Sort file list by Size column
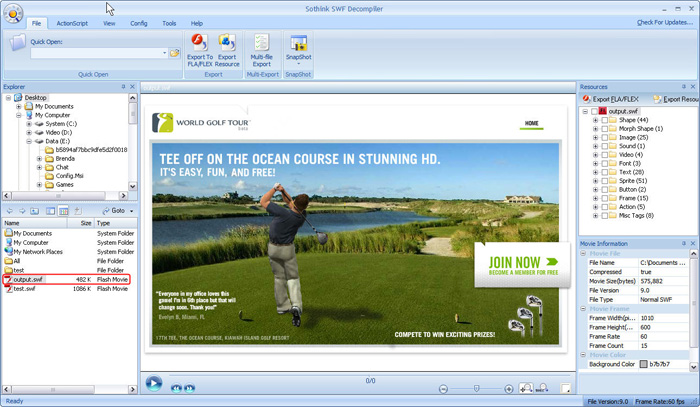Viewport: 700px width, 407px height. click(x=80, y=223)
